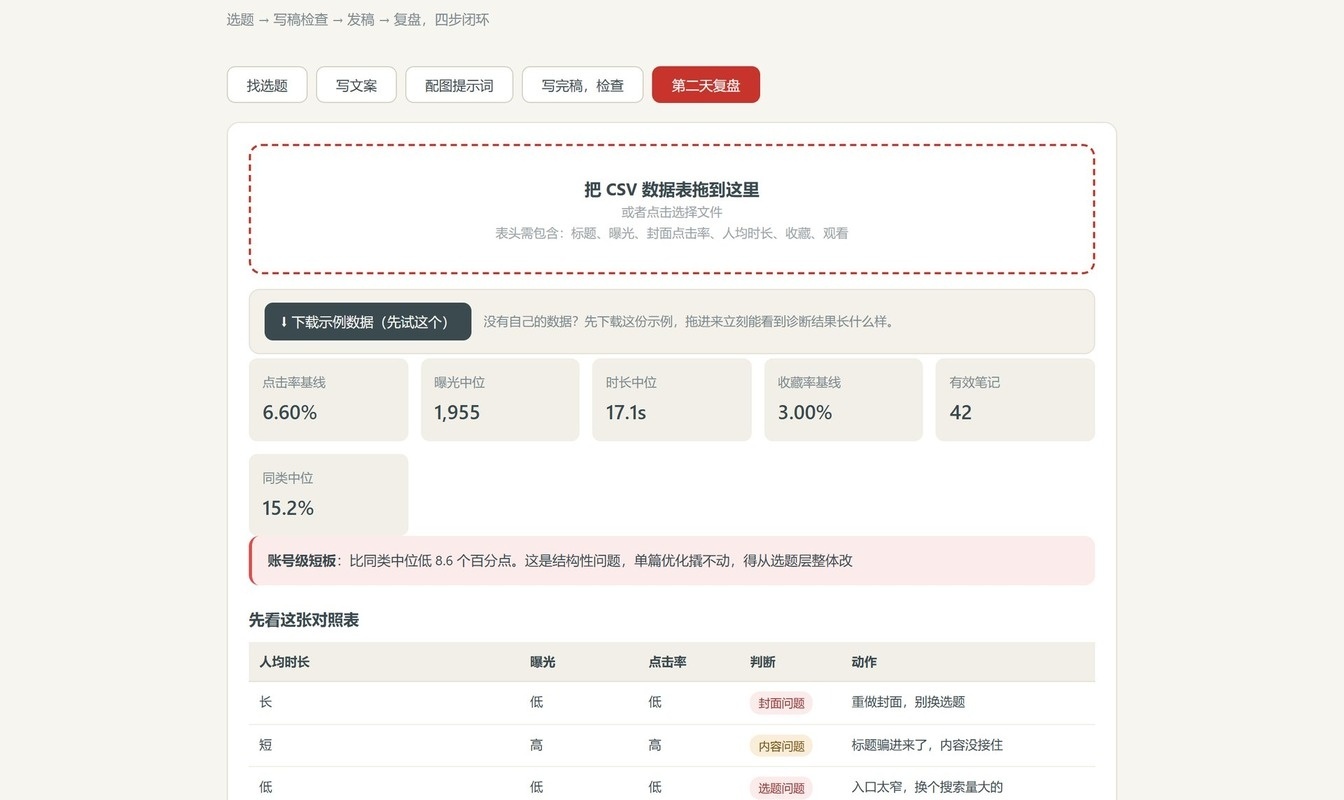Click the 重做封面，别换选题 action cell
Viewport: 1344px width, 800px height.
pos(908,702)
